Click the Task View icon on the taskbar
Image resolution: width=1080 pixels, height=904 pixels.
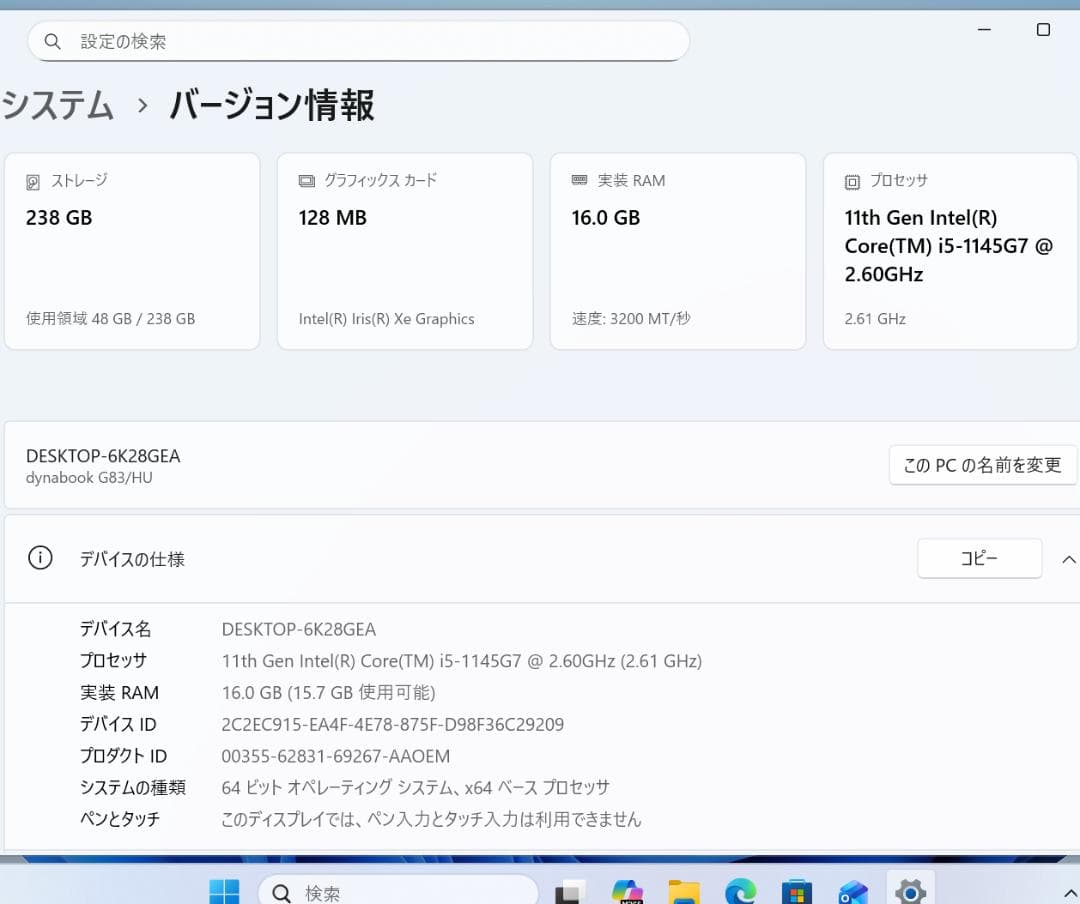[x=568, y=890]
